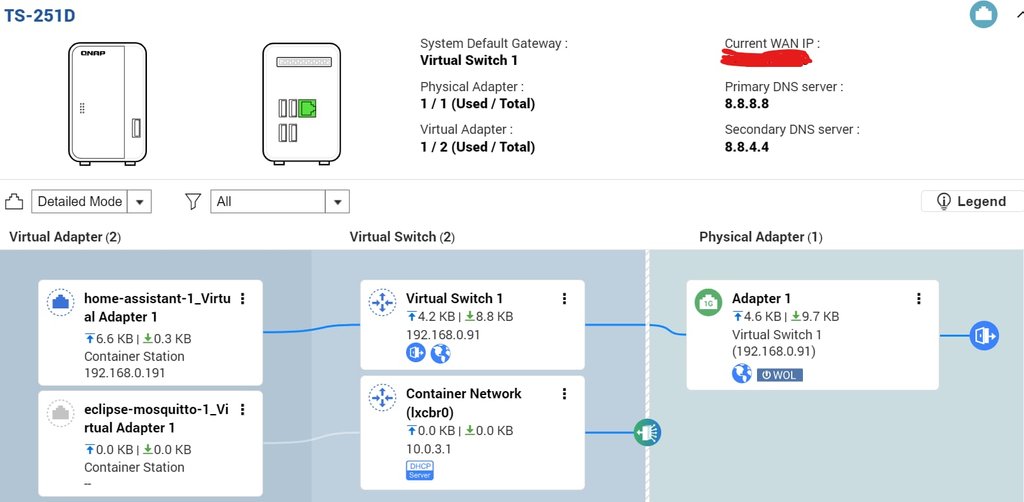Collapse the overview panel with the top-right chevron
Viewport: 1024px width, 502px height.
1019,14
